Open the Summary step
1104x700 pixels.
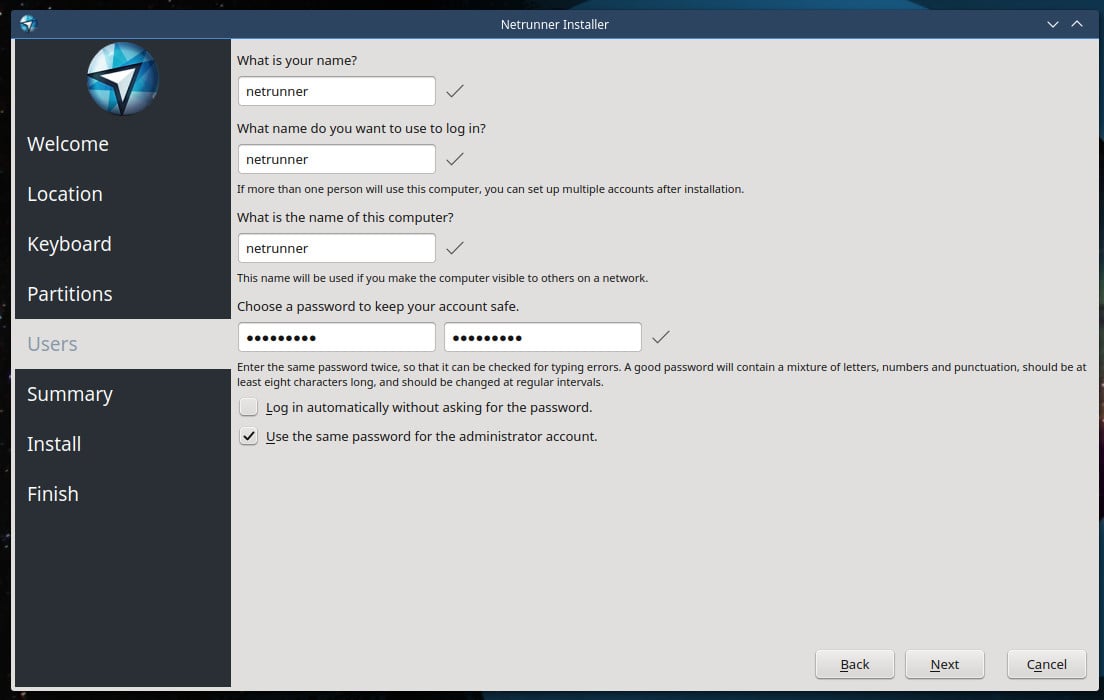coord(70,394)
